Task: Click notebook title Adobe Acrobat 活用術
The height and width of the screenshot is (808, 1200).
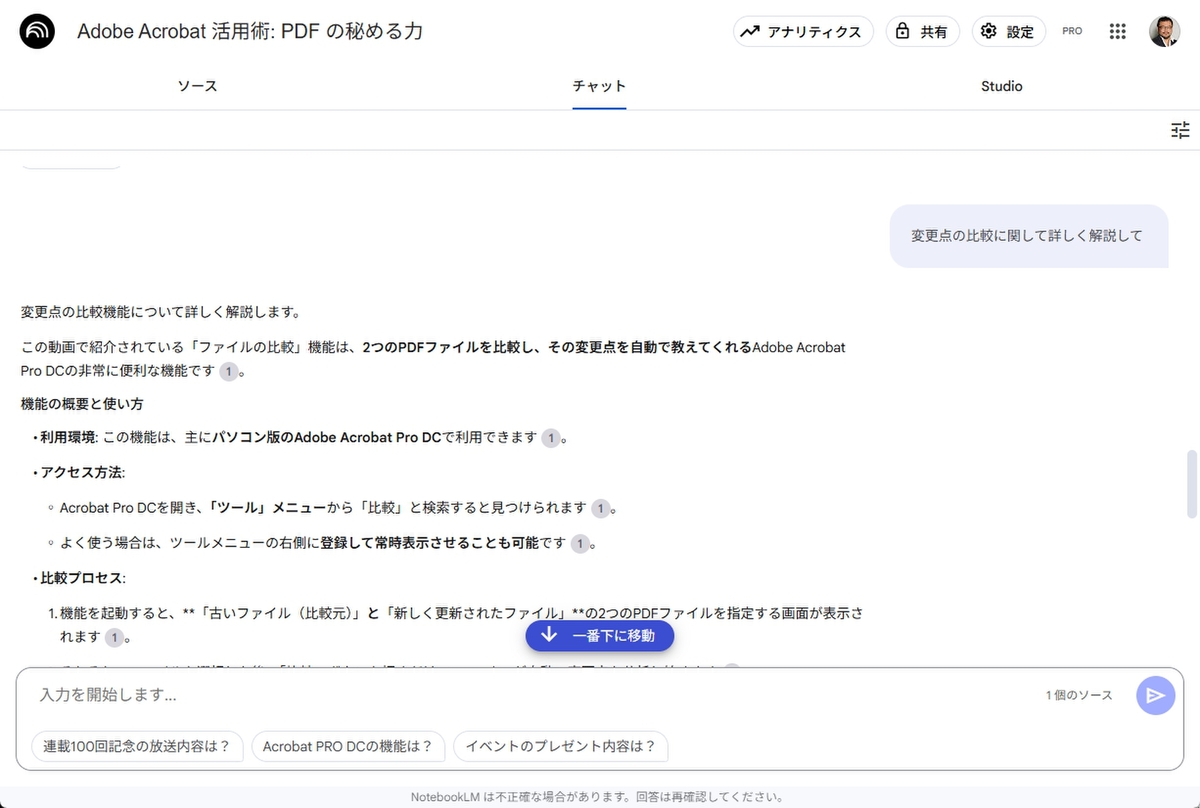Action: [x=250, y=32]
